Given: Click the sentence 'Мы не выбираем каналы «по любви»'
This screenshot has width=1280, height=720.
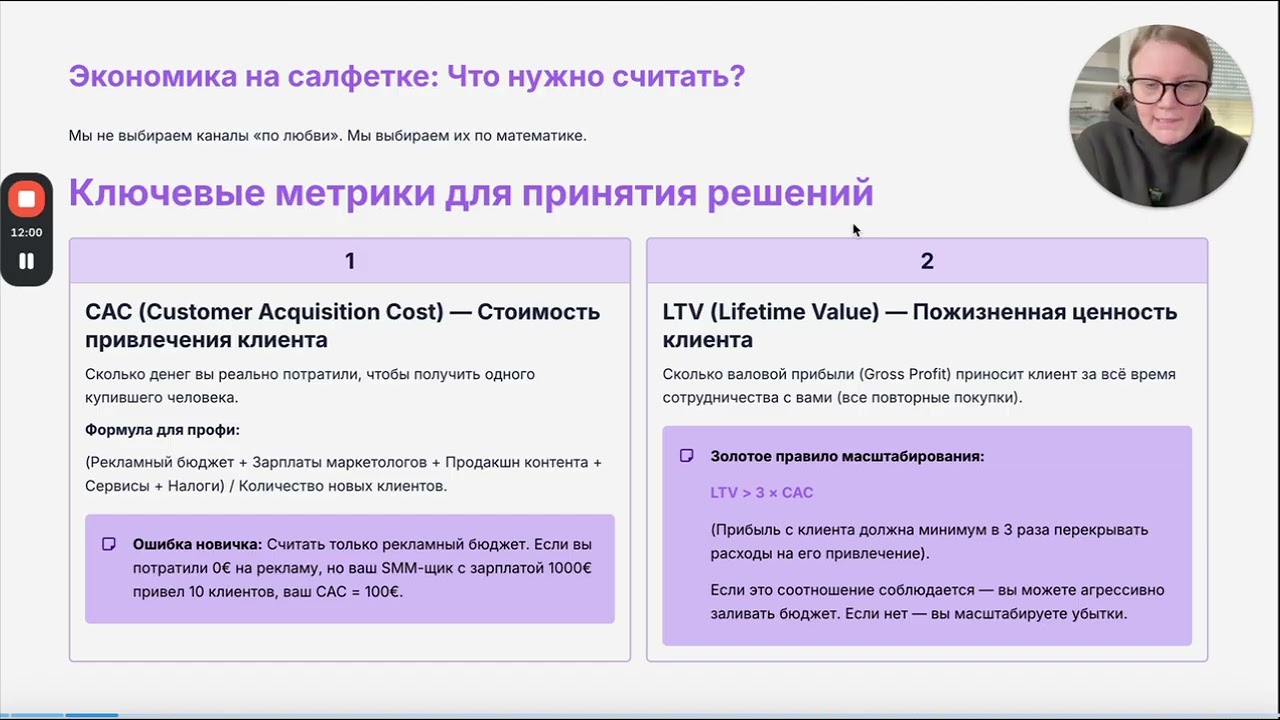Looking at the screenshot, I should pyautogui.click(x=204, y=135).
